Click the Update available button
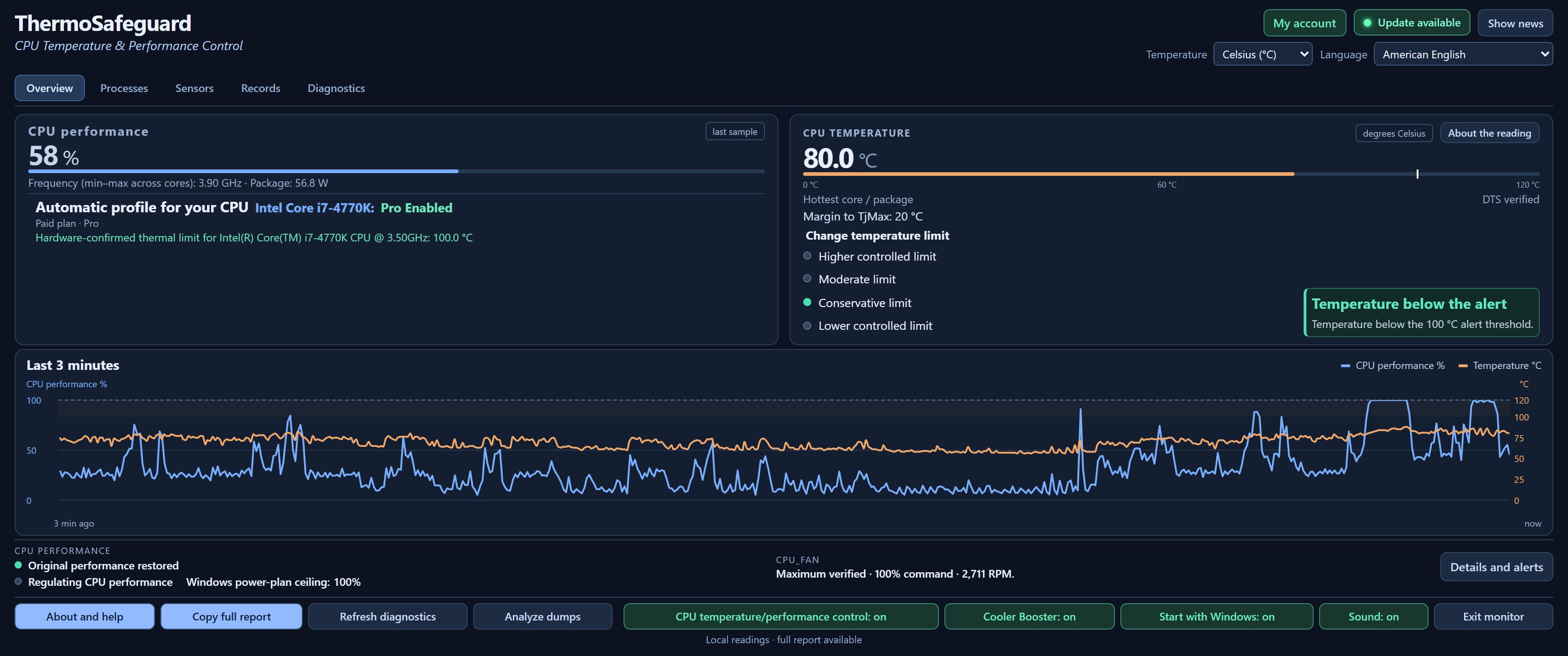Image resolution: width=1568 pixels, height=656 pixels. [1412, 23]
